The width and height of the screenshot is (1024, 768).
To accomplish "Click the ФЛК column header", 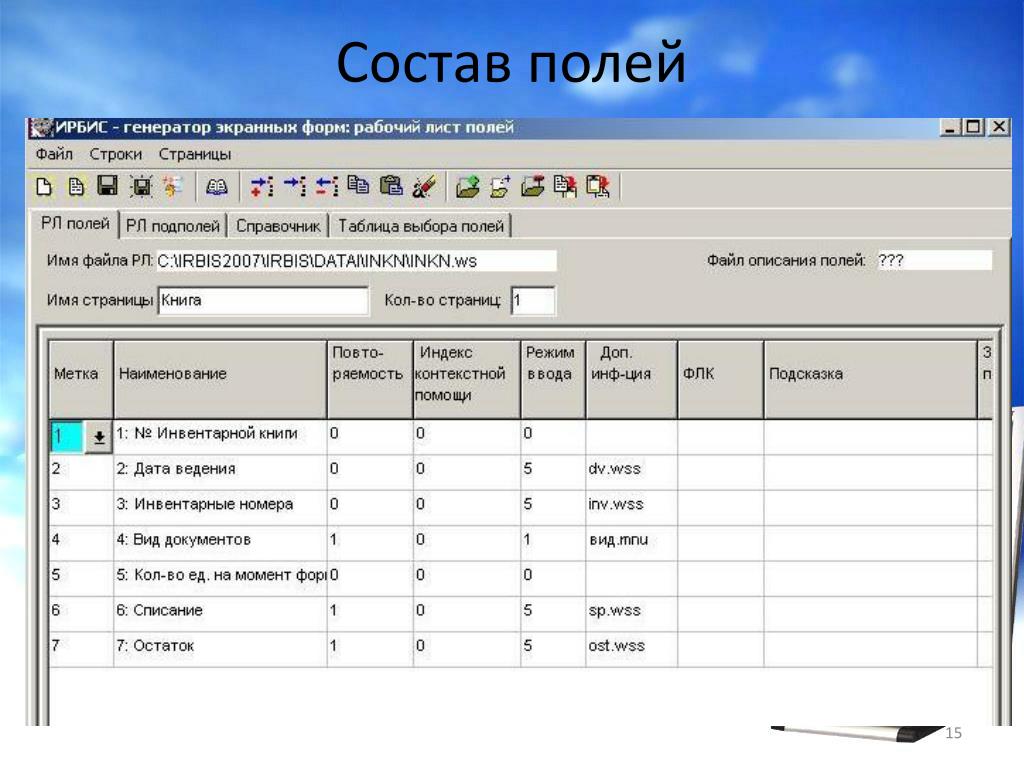I will tap(720, 379).
